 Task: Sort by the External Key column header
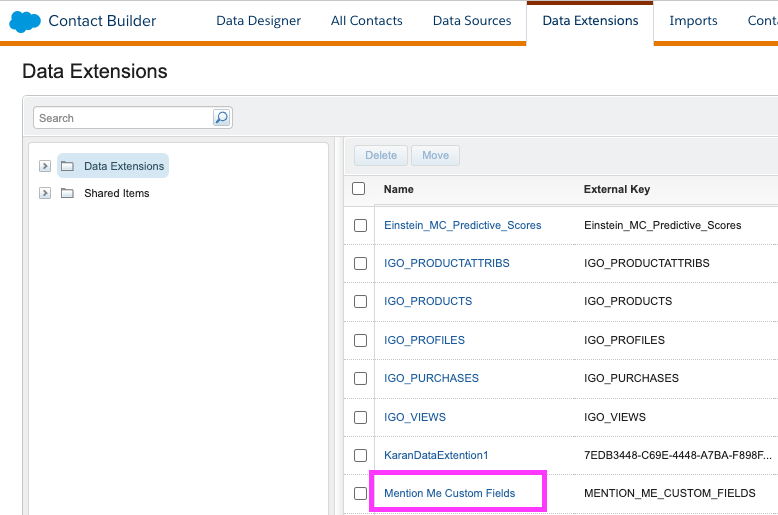617,189
